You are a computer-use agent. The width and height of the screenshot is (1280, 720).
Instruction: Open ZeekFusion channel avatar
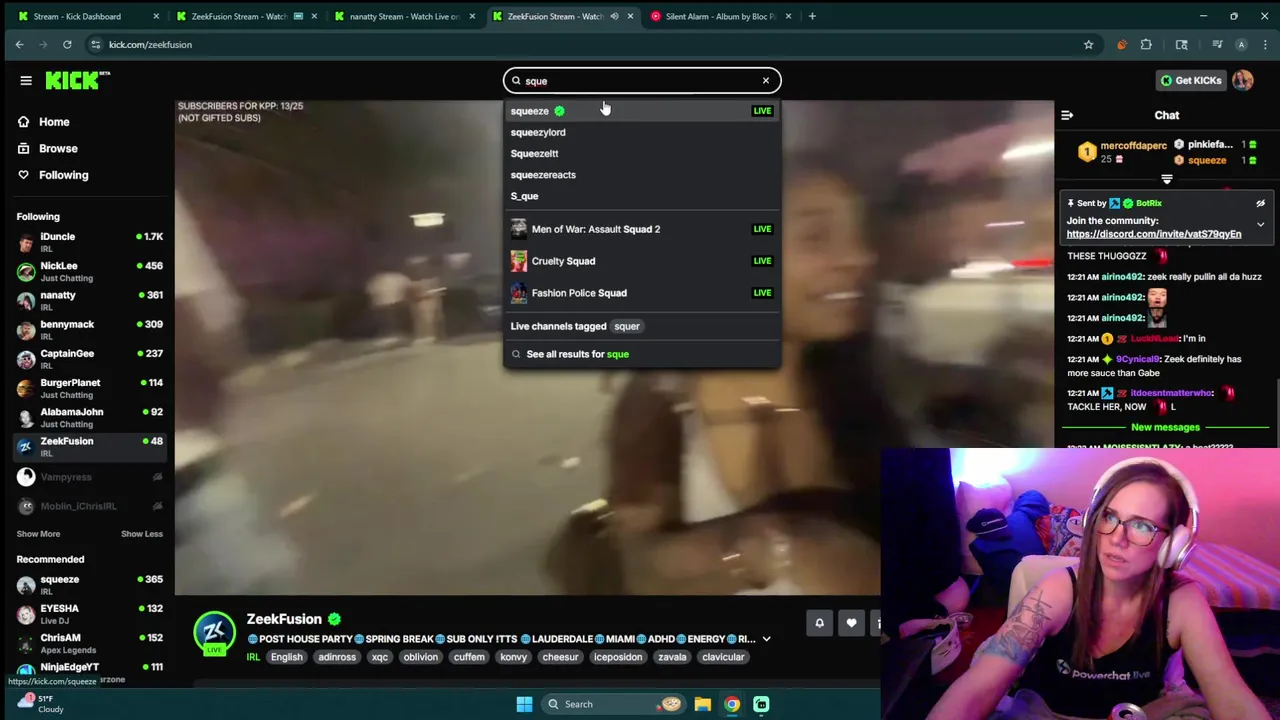(x=214, y=633)
